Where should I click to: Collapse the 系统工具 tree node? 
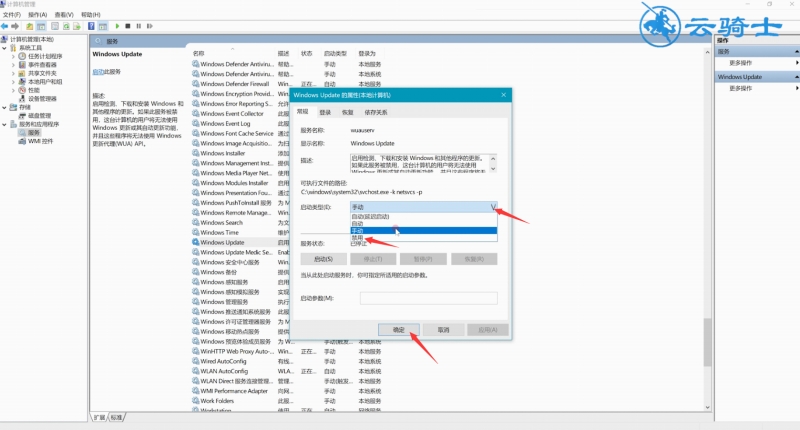5,48
